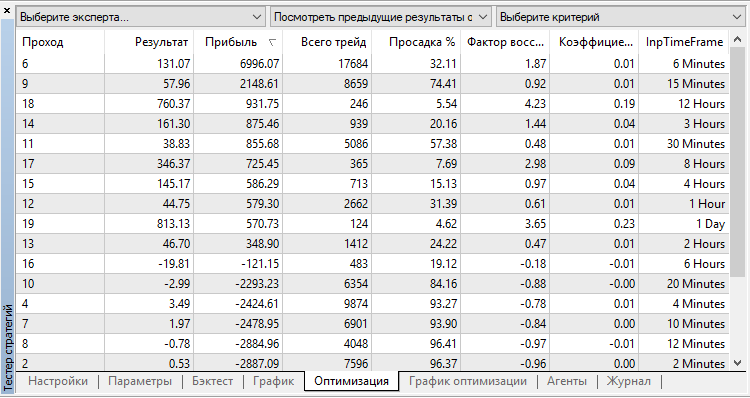The image size is (750, 398).
Task: Click result value 813.13
Action: pos(174,224)
